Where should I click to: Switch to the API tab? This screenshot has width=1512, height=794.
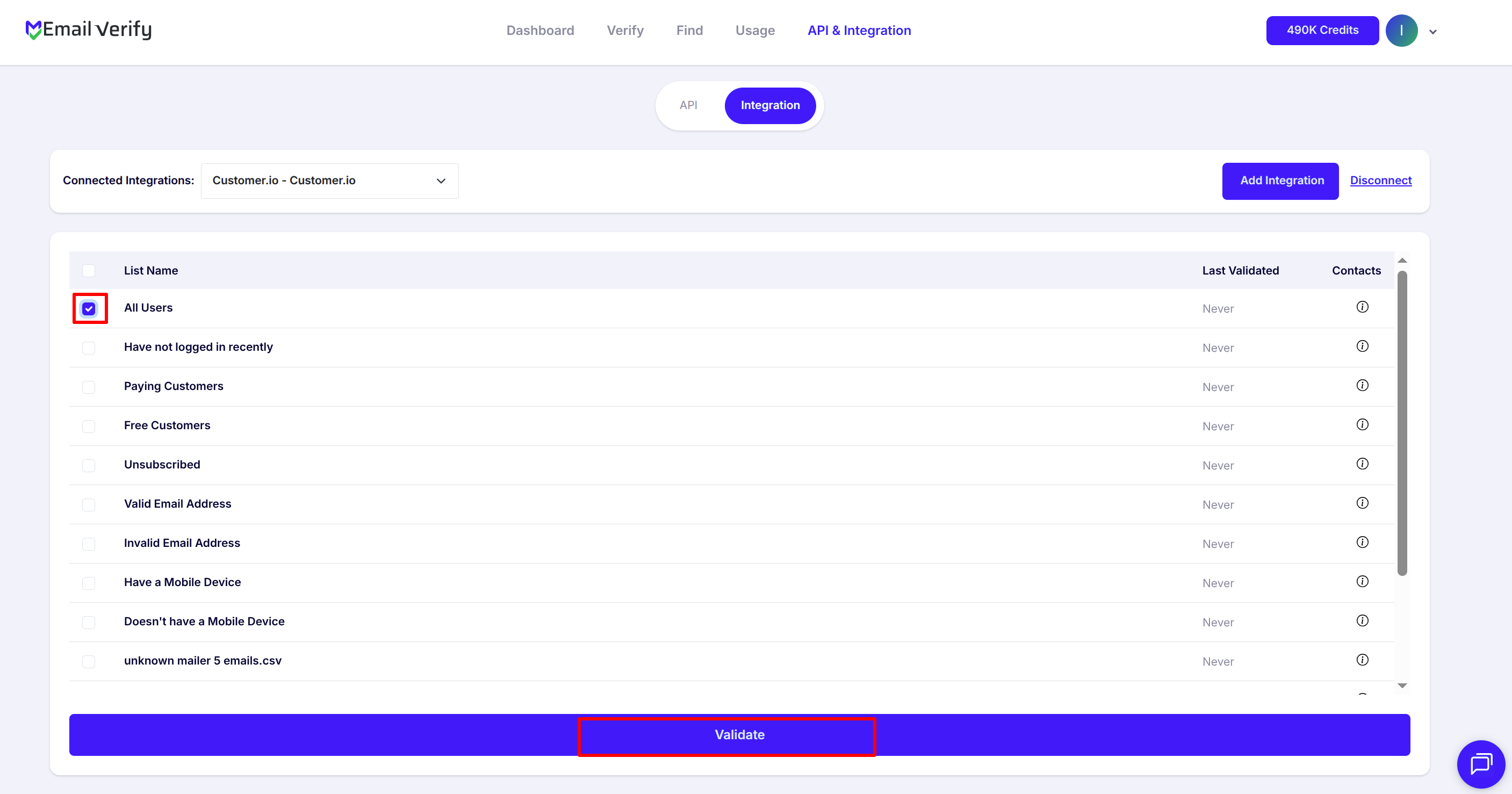pyautogui.click(x=688, y=106)
